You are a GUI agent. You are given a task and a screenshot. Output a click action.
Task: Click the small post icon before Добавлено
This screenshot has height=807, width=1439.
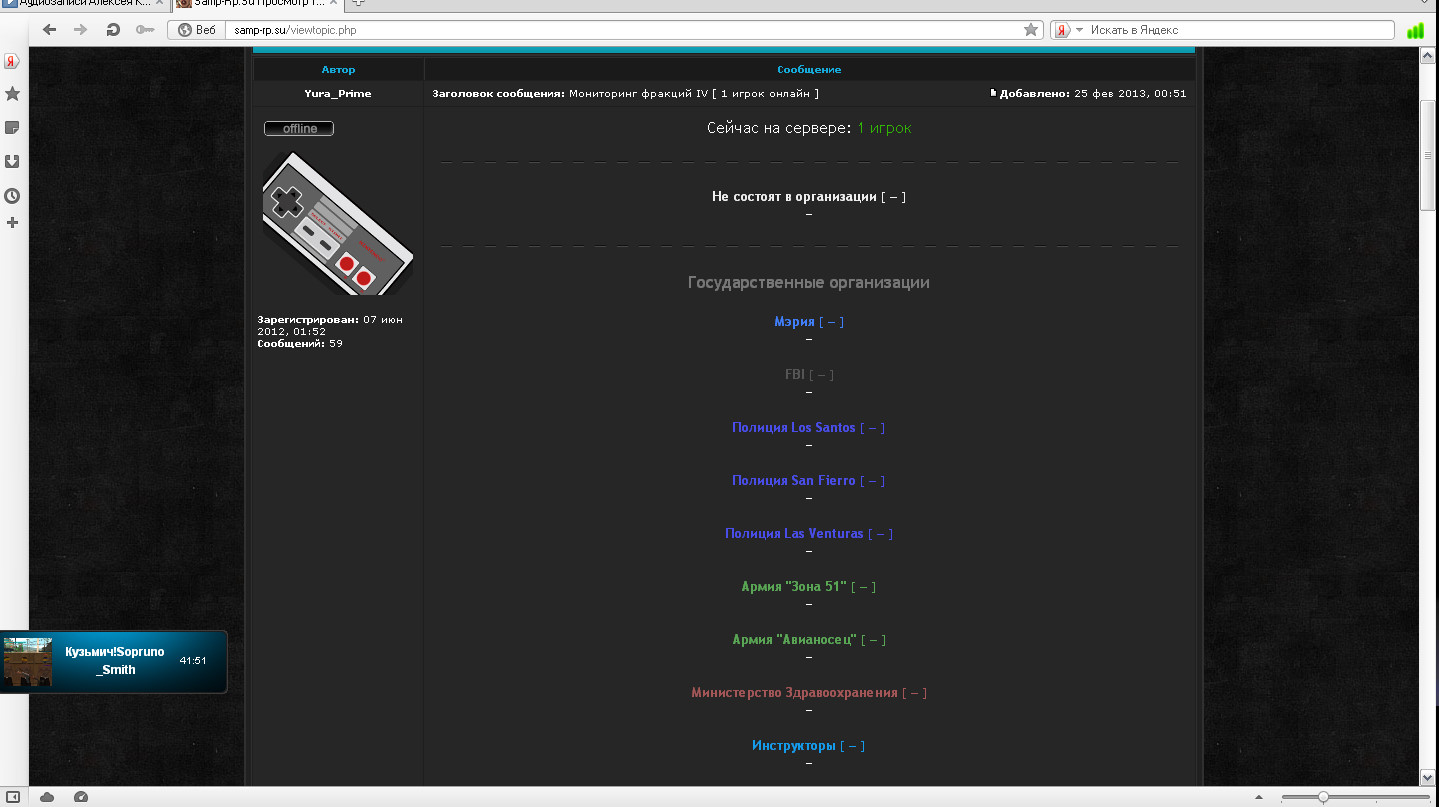click(x=993, y=93)
